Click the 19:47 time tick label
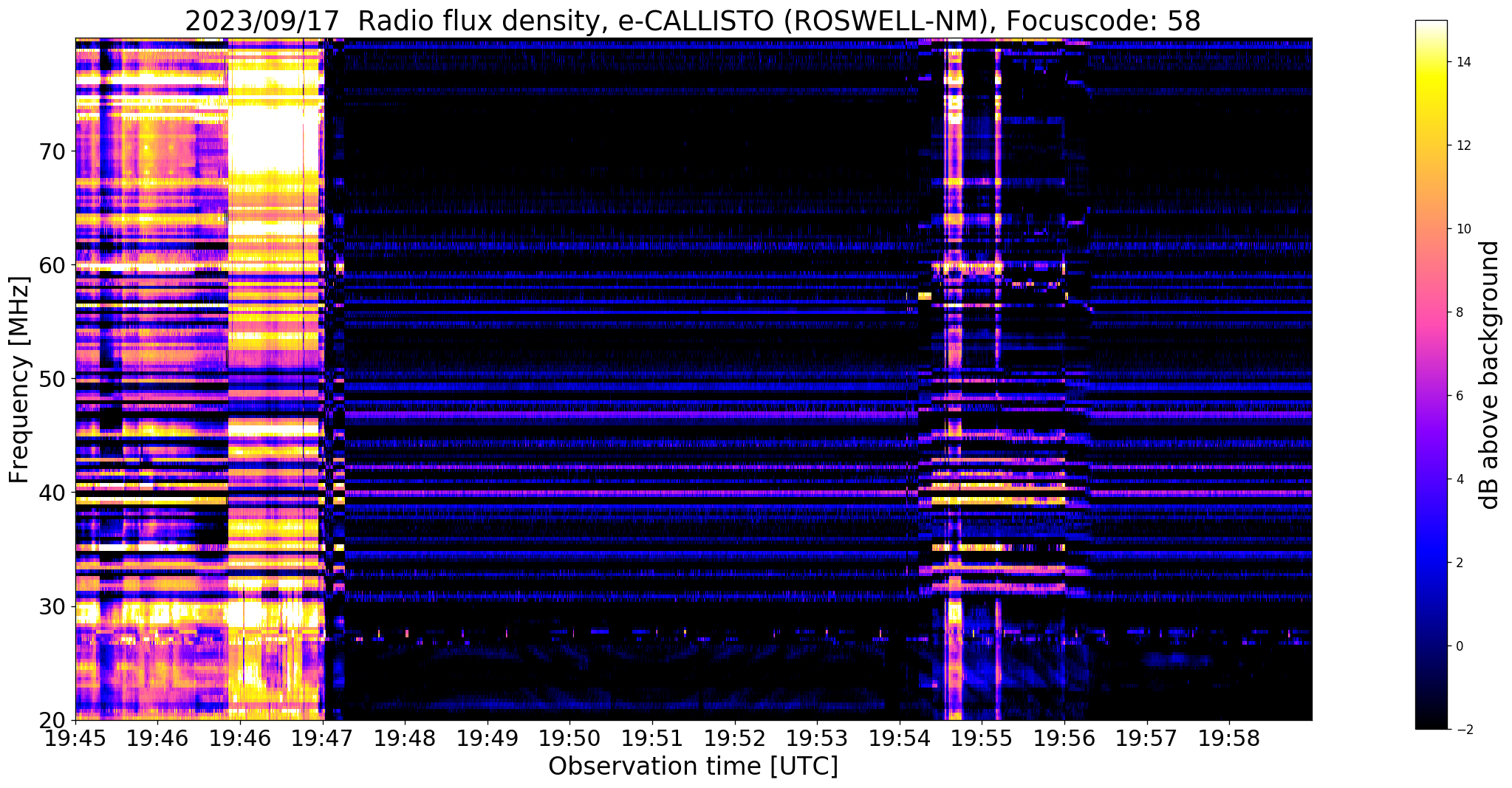This screenshot has height=788, width=1512. (323, 739)
